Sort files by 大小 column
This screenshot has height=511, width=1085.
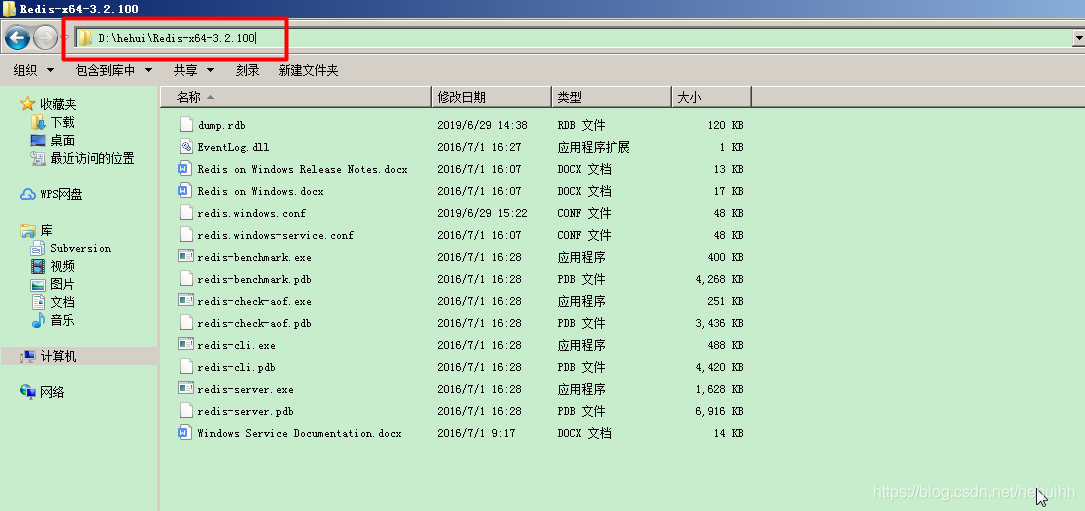pos(711,98)
